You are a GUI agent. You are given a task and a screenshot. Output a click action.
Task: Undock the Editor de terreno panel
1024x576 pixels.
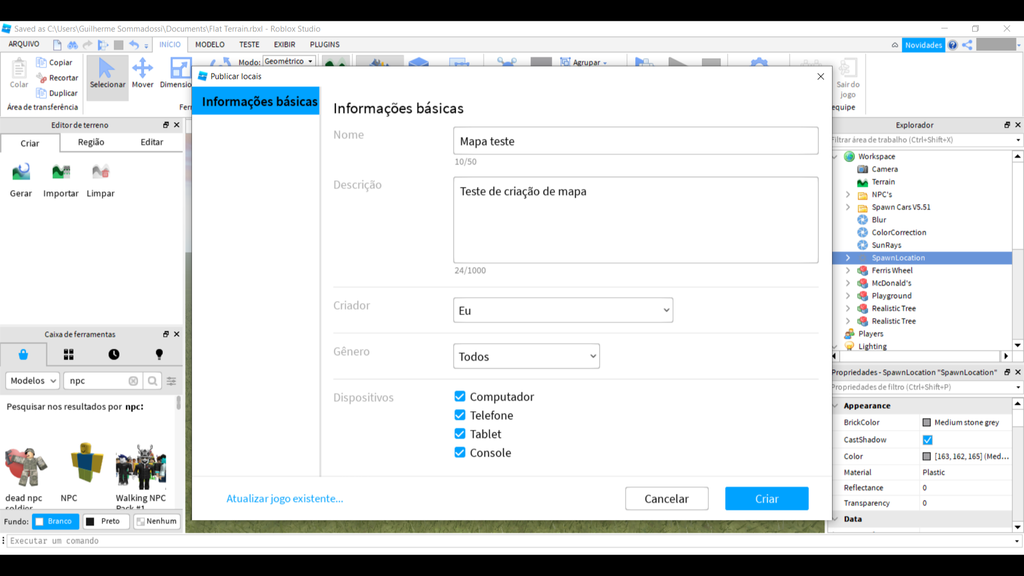coord(166,125)
